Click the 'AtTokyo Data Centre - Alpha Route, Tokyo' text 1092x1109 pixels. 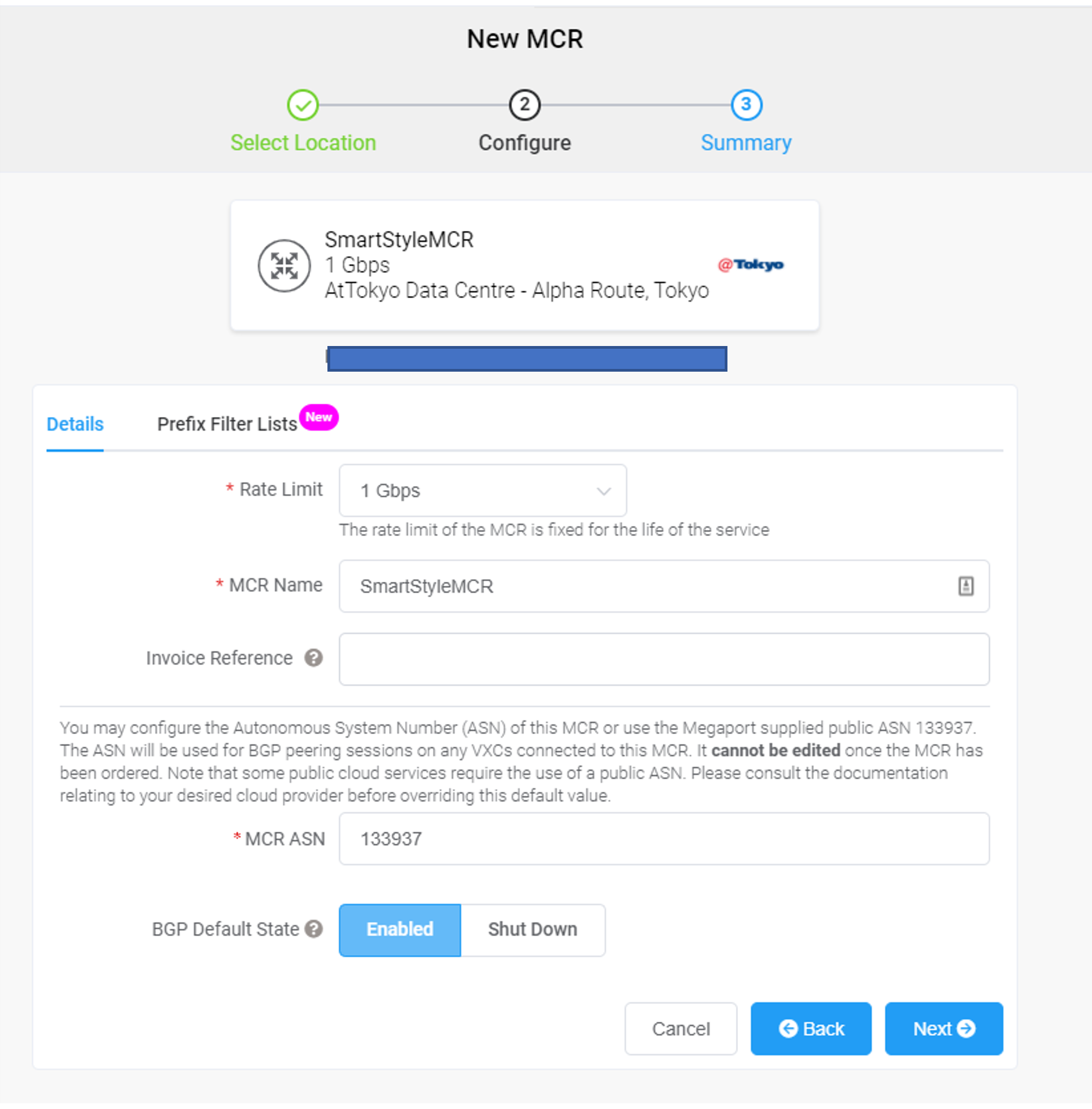tap(517, 291)
